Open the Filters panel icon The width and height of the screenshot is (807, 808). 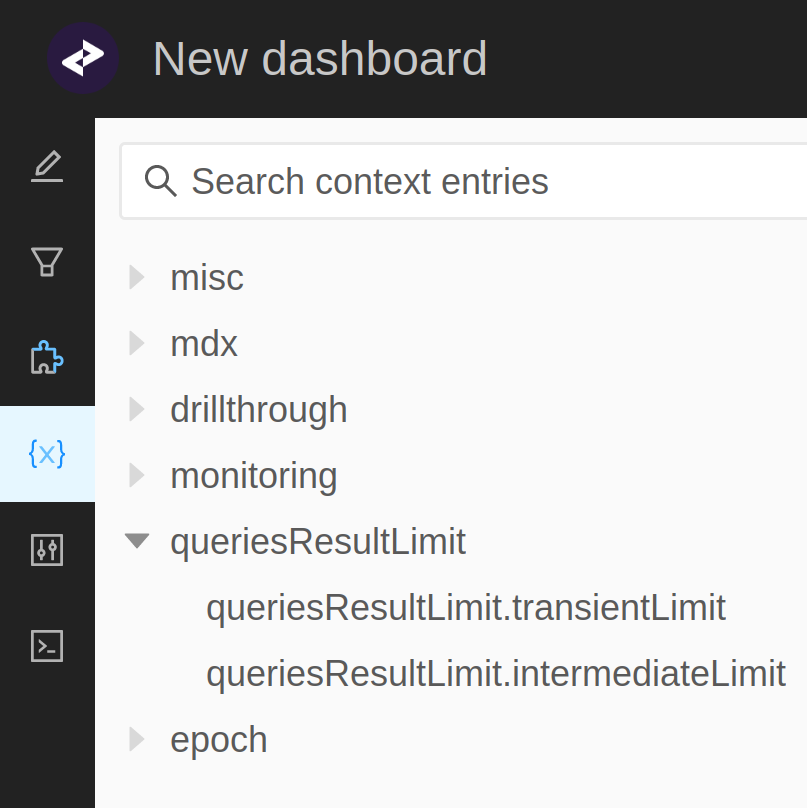[47, 261]
